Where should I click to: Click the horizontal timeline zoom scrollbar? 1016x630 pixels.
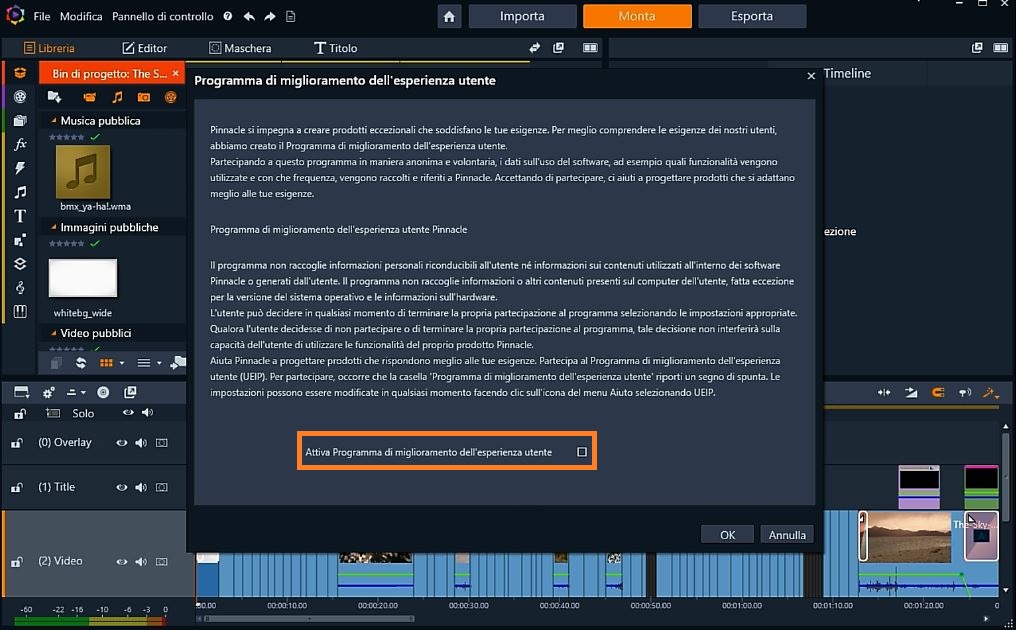[308, 619]
